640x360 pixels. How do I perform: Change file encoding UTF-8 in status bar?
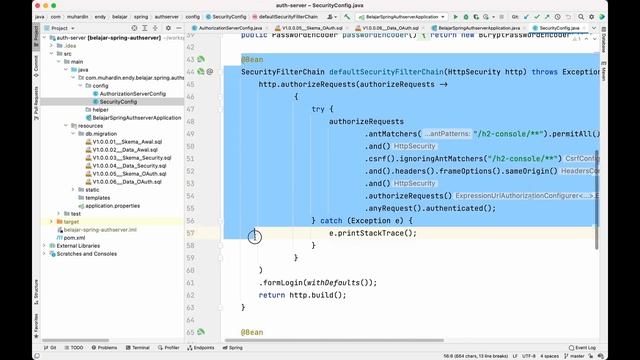click(529, 356)
